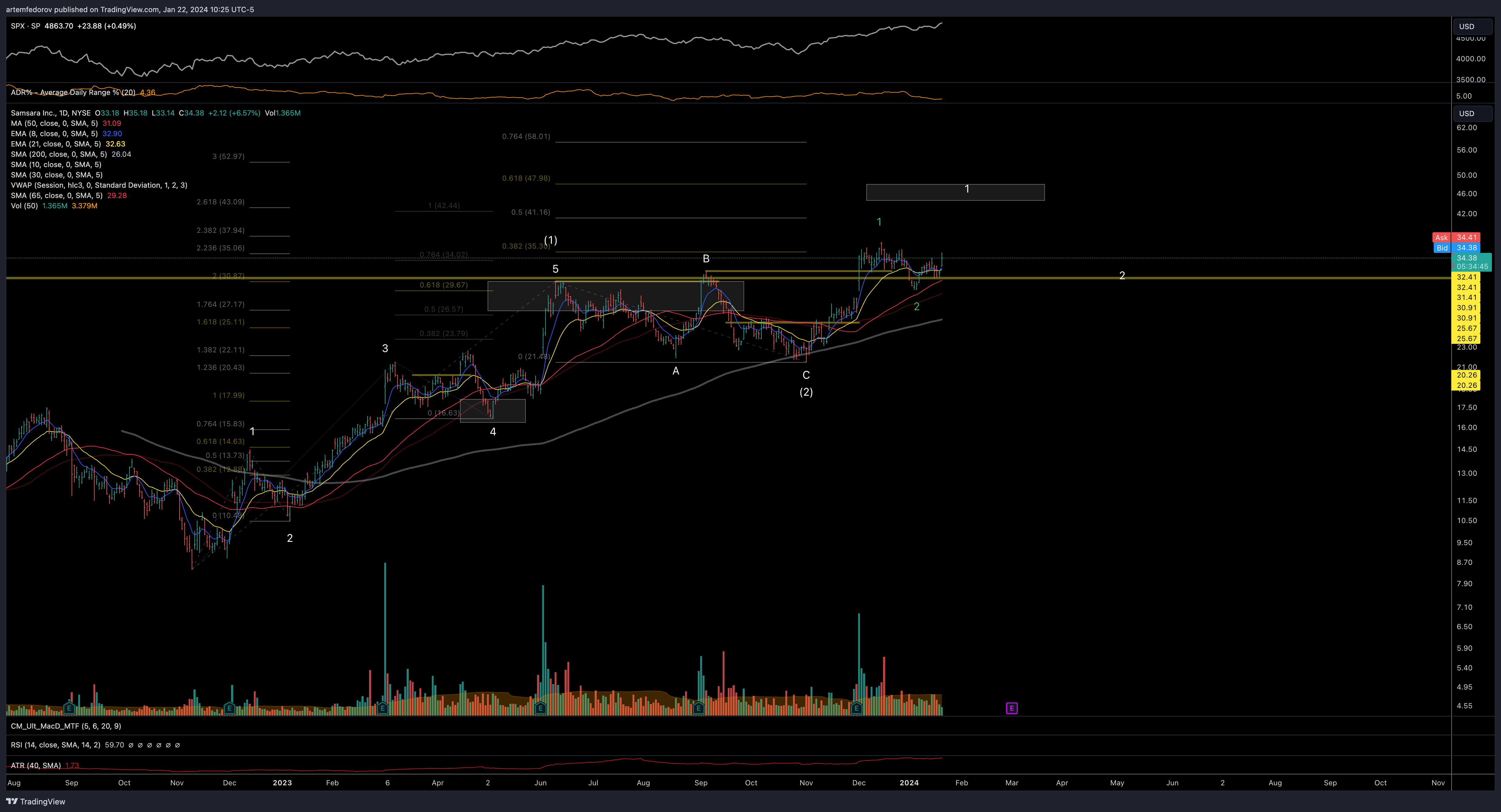Select the Vol (50) indicator legend
The height and width of the screenshot is (812, 1501).
pyautogui.click(x=54, y=206)
